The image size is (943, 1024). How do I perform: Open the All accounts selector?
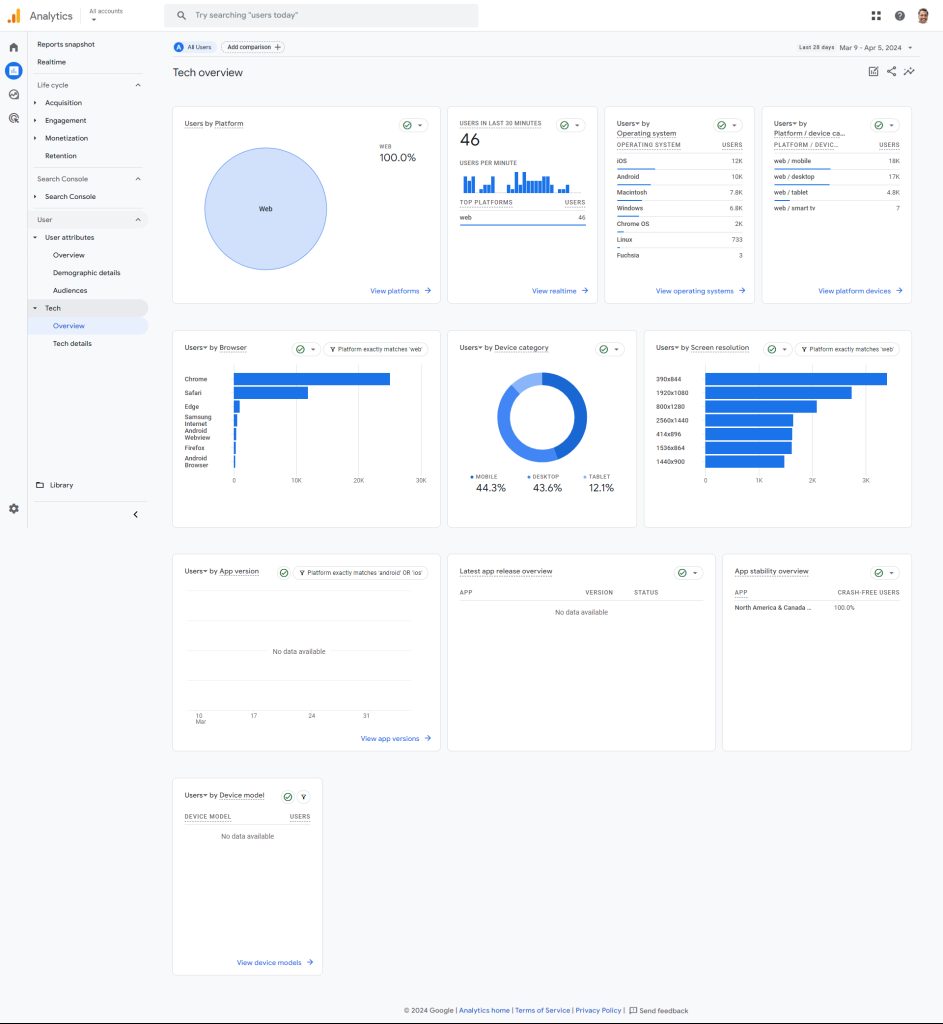point(106,14)
